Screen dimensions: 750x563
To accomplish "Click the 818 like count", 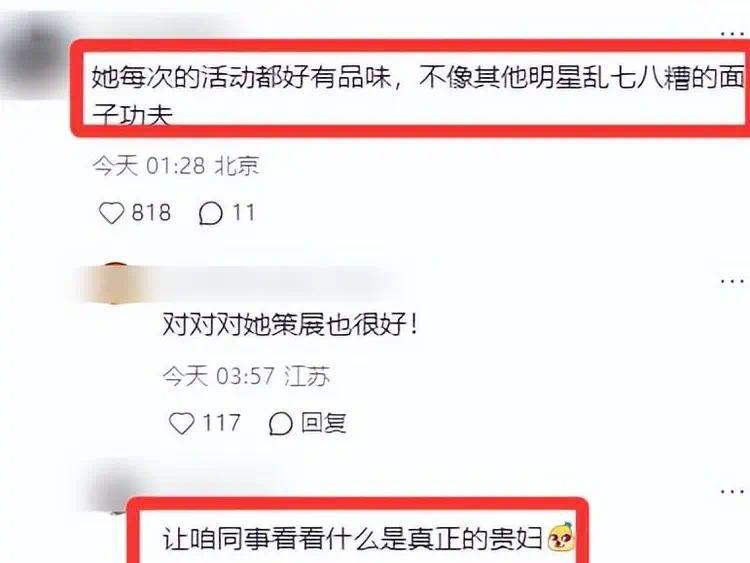I will coord(151,213).
